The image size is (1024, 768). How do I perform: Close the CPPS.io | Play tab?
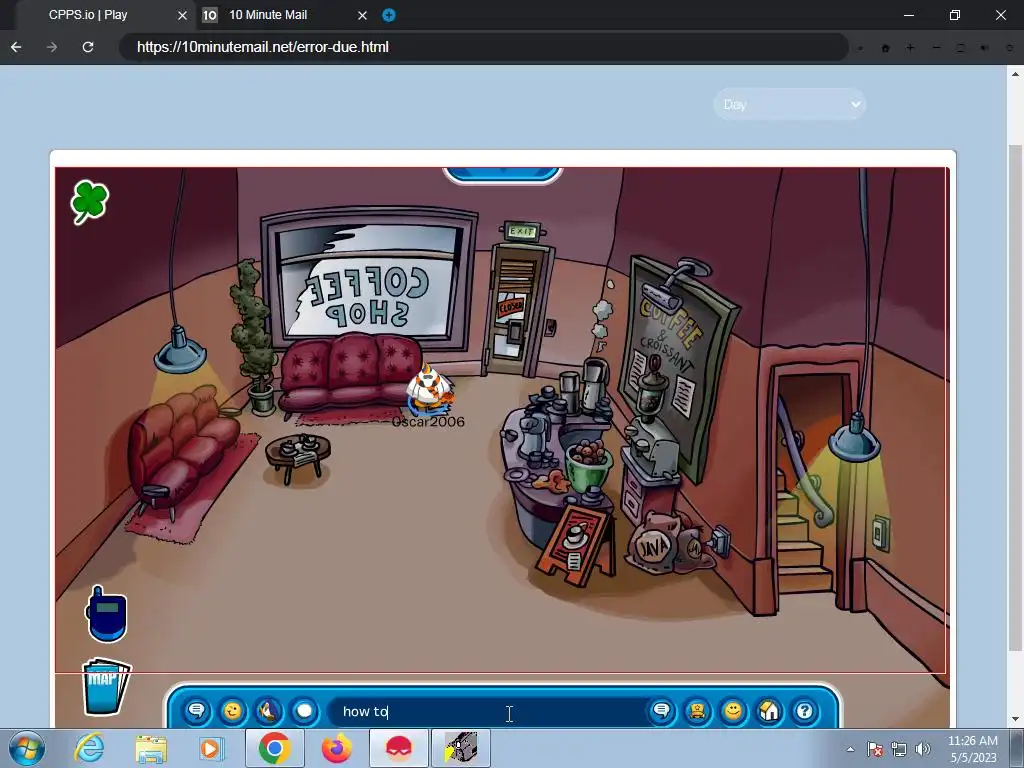[x=182, y=15]
